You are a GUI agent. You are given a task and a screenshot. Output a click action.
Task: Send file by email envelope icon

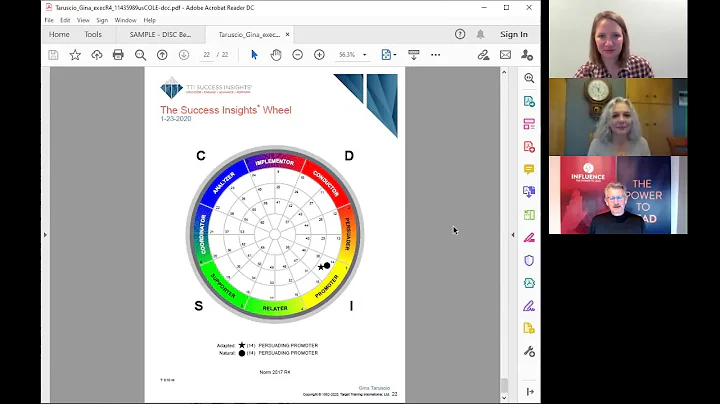(x=505, y=55)
